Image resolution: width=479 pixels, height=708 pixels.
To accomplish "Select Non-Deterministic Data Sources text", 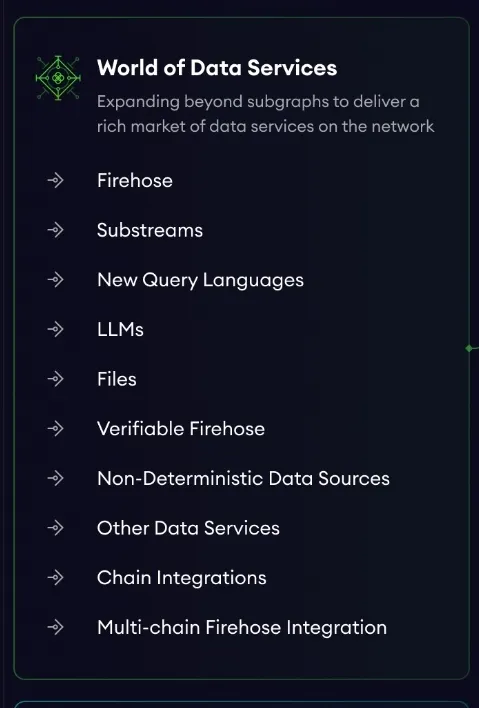I will (x=243, y=478).
